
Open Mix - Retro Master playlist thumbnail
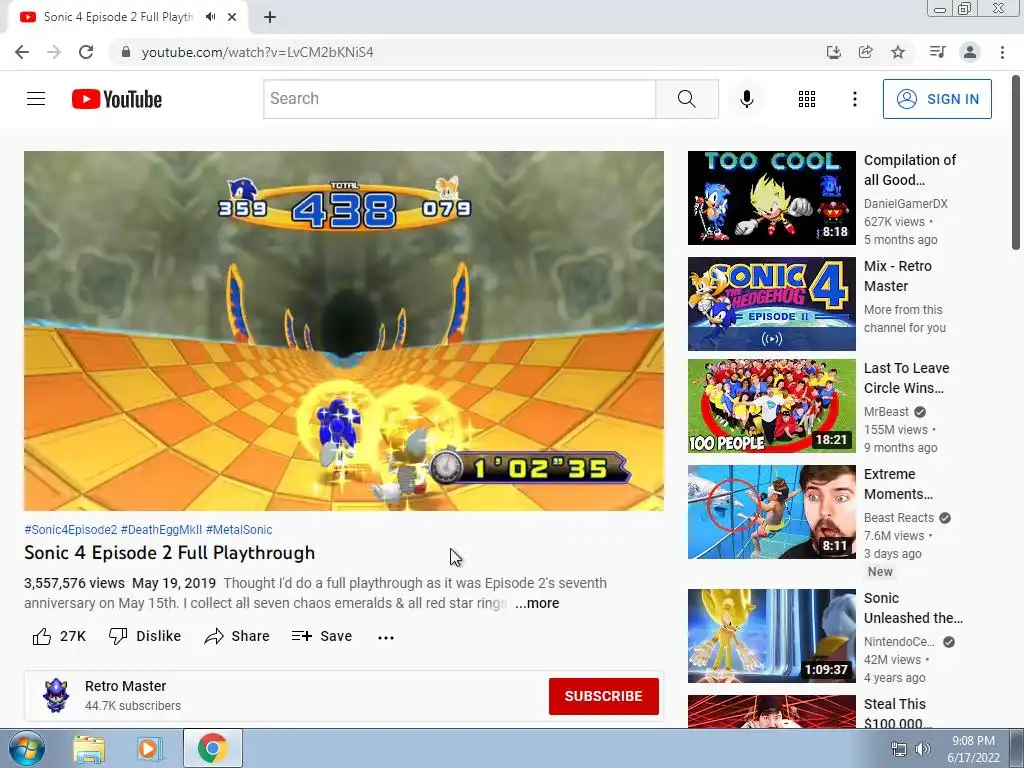(x=771, y=304)
